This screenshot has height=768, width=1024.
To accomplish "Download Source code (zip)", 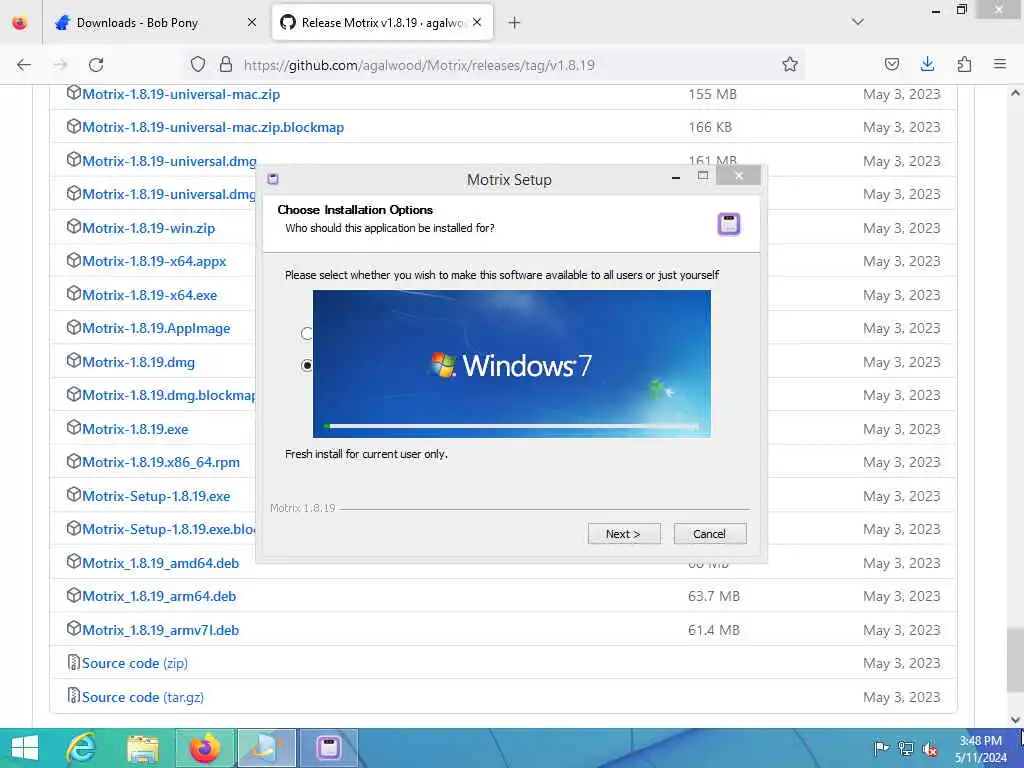I will click(135, 664).
